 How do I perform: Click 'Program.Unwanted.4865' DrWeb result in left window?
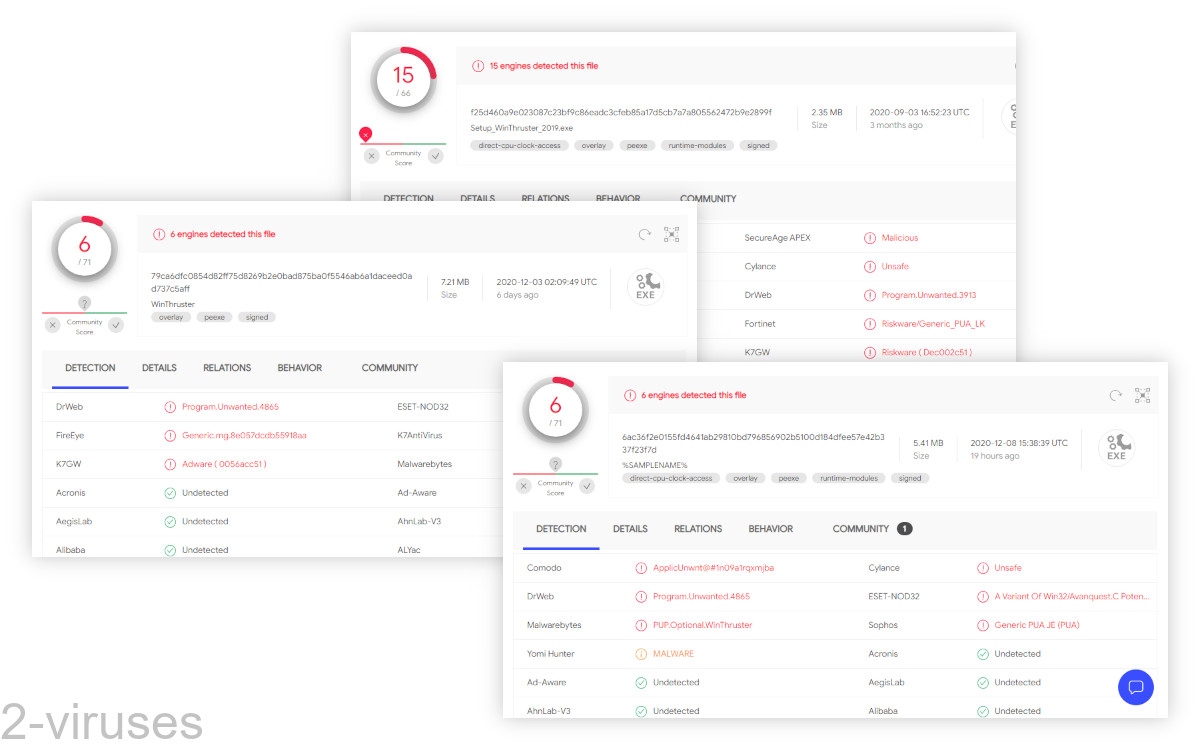point(230,407)
